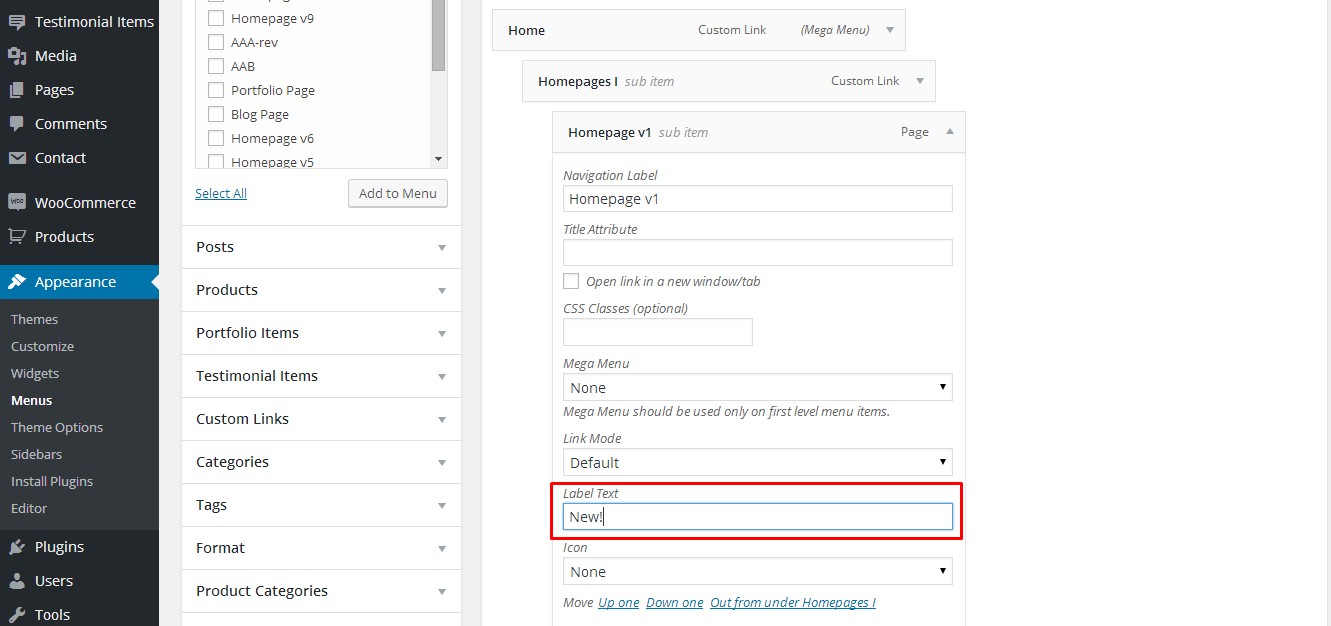1331x626 pixels.
Task: Open the Mega Menu dropdown
Action: click(757, 387)
